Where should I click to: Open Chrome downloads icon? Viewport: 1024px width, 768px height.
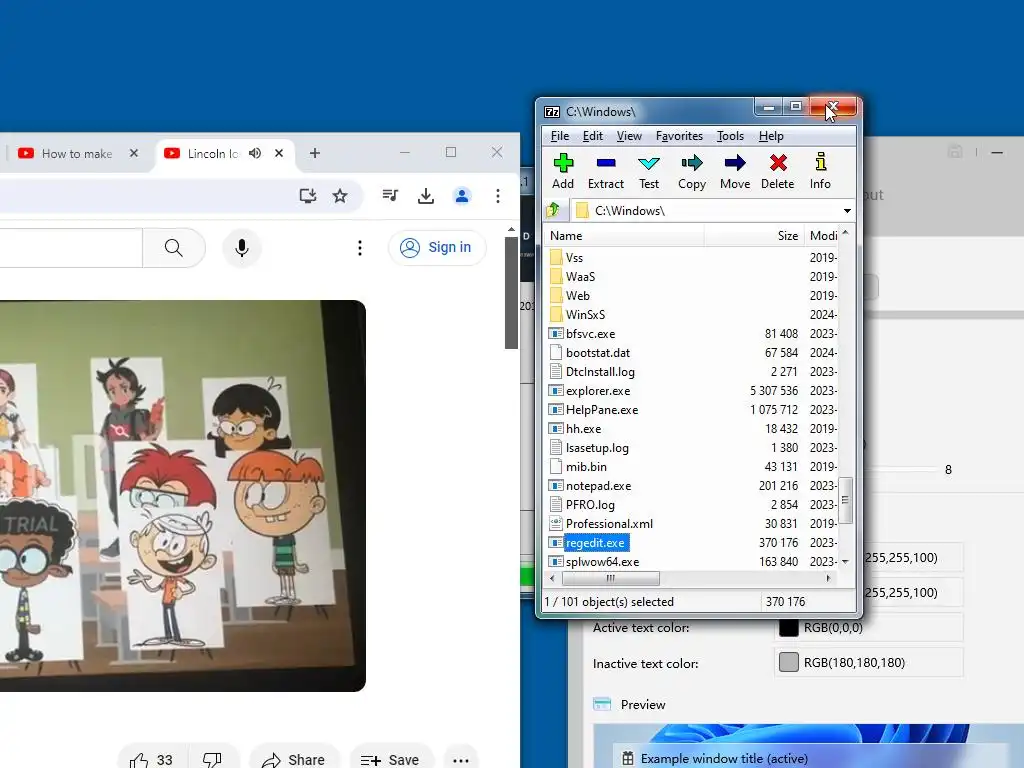tap(426, 195)
